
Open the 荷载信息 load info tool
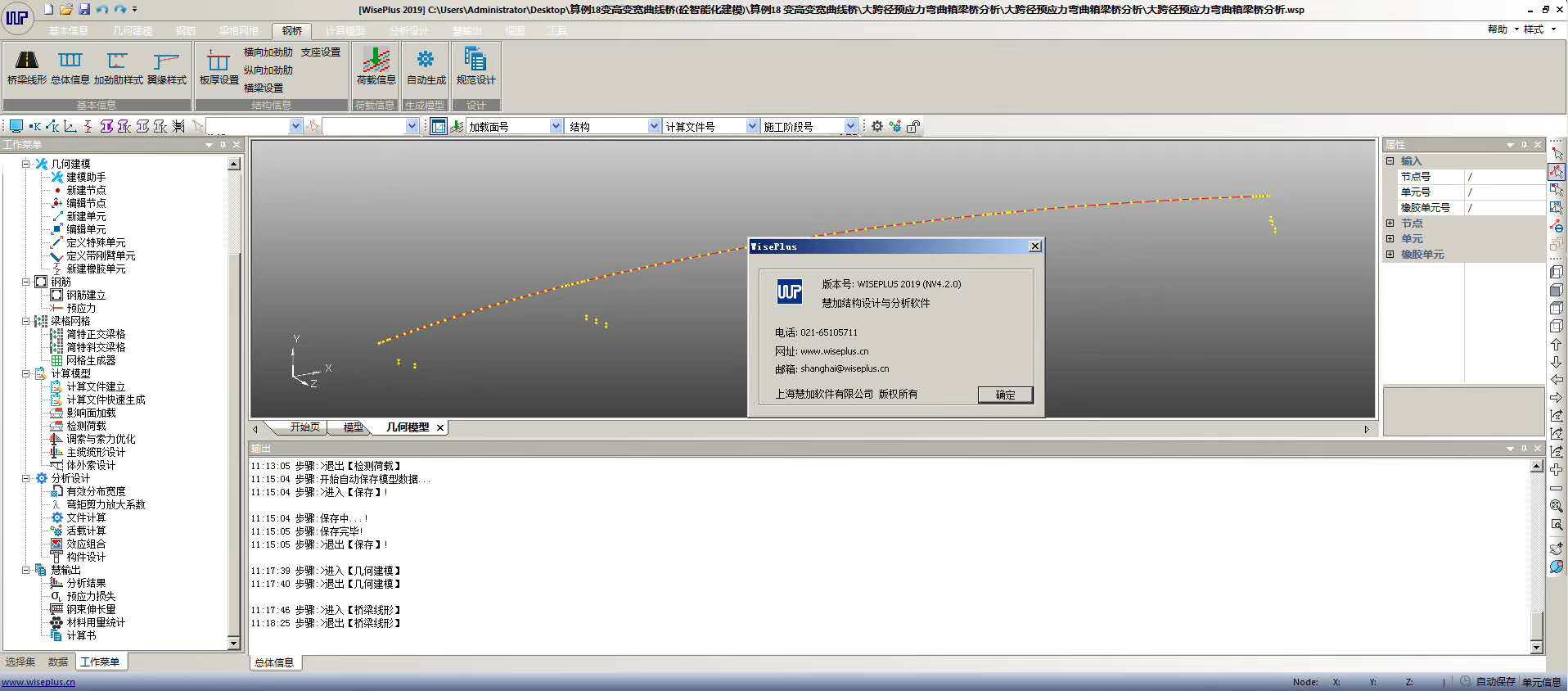376,67
